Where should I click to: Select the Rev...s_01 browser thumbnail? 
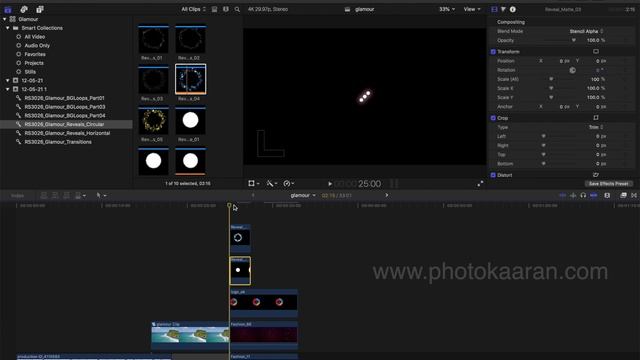tap(153, 40)
